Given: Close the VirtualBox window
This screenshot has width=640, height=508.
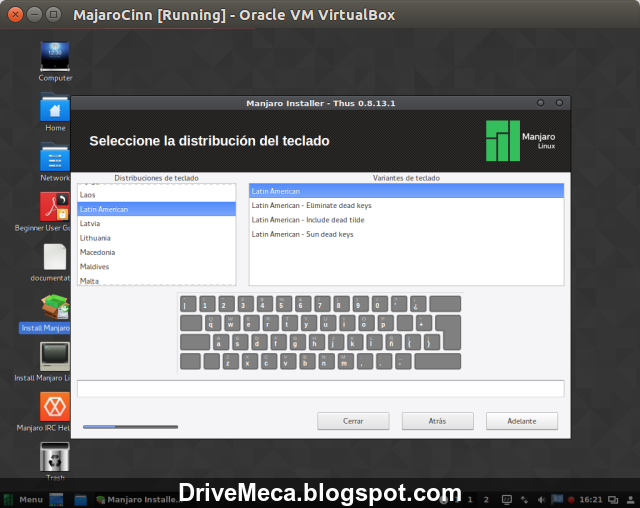Looking at the screenshot, I should [16, 15].
